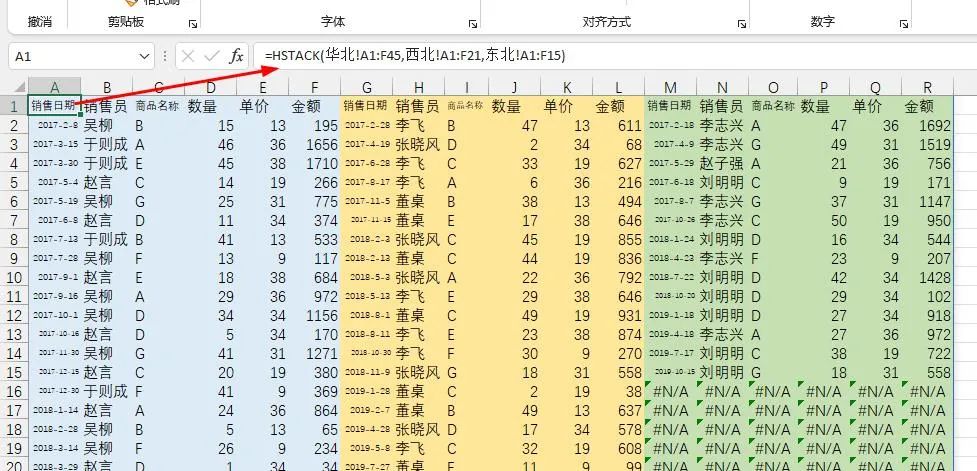Open the Clipboard group dialog launcher
The image size is (977, 471).
(x=193, y=24)
